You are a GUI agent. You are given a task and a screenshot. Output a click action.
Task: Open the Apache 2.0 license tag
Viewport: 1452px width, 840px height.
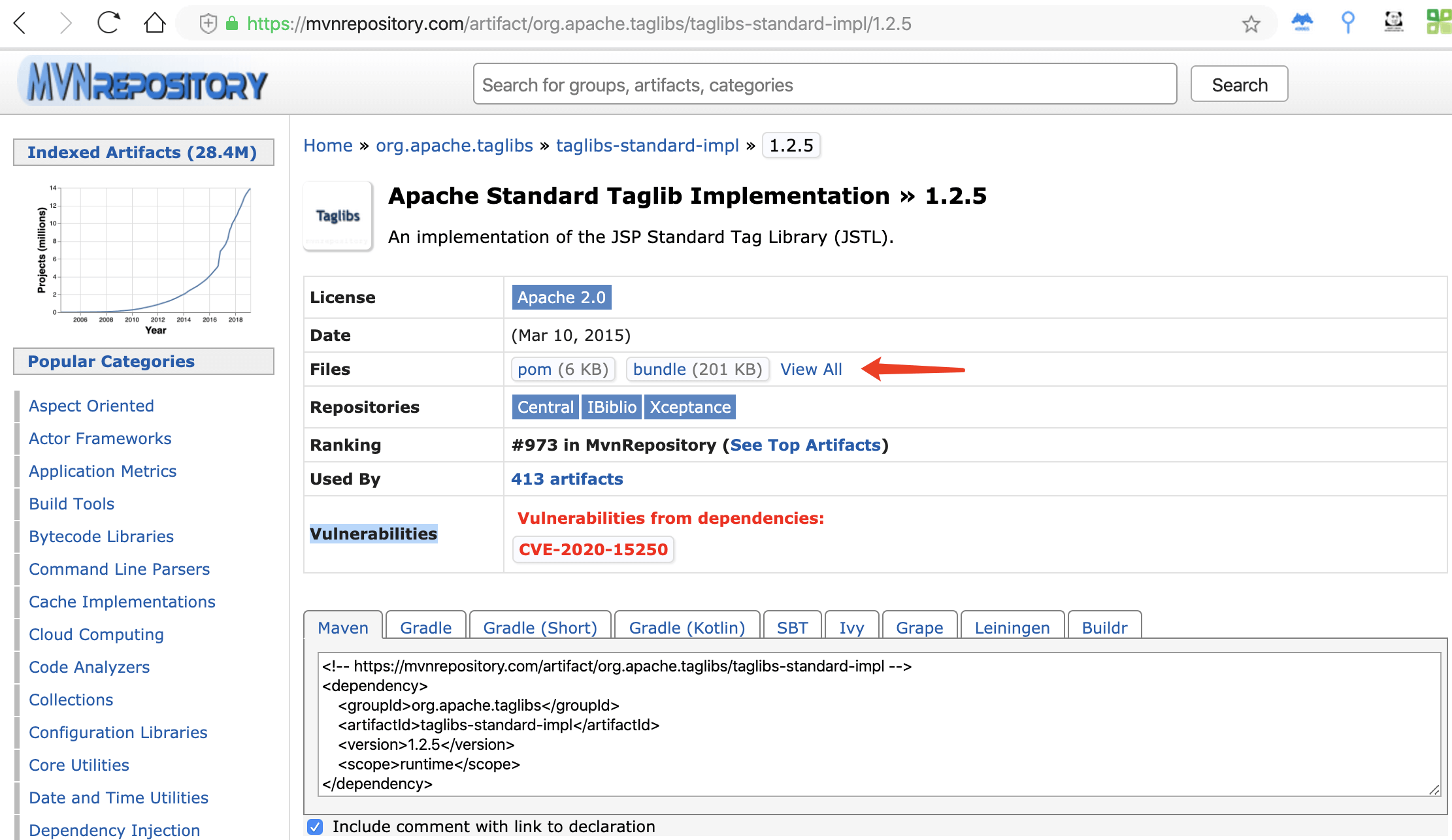pos(561,297)
